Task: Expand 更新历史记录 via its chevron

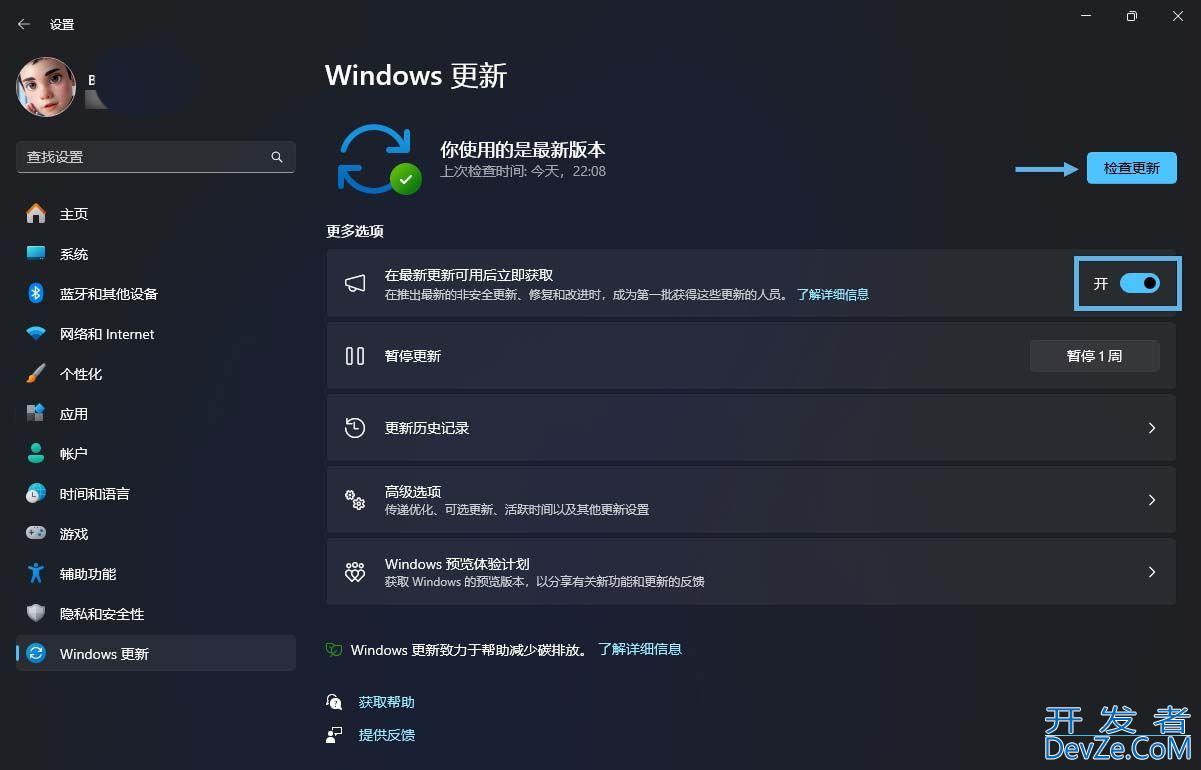Action: 1152,428
